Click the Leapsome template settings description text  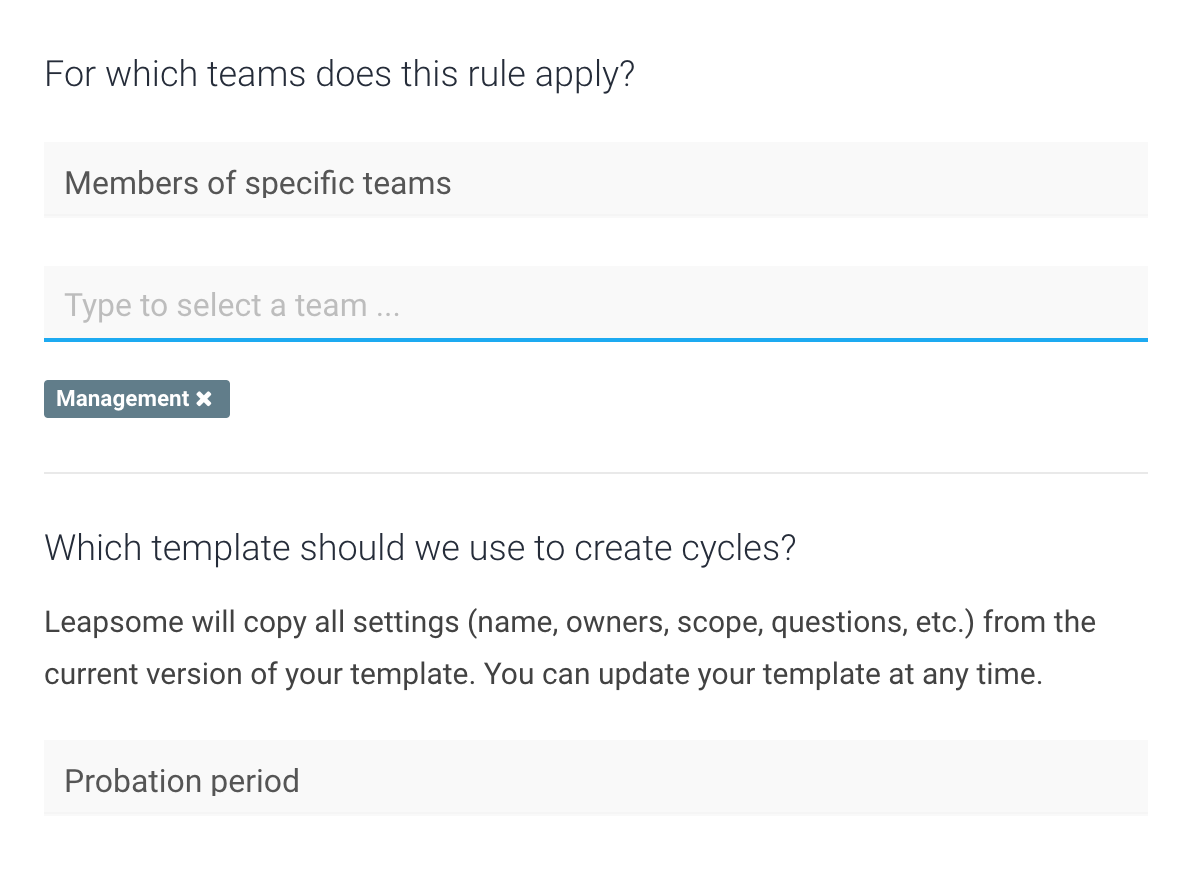point(570,648)
